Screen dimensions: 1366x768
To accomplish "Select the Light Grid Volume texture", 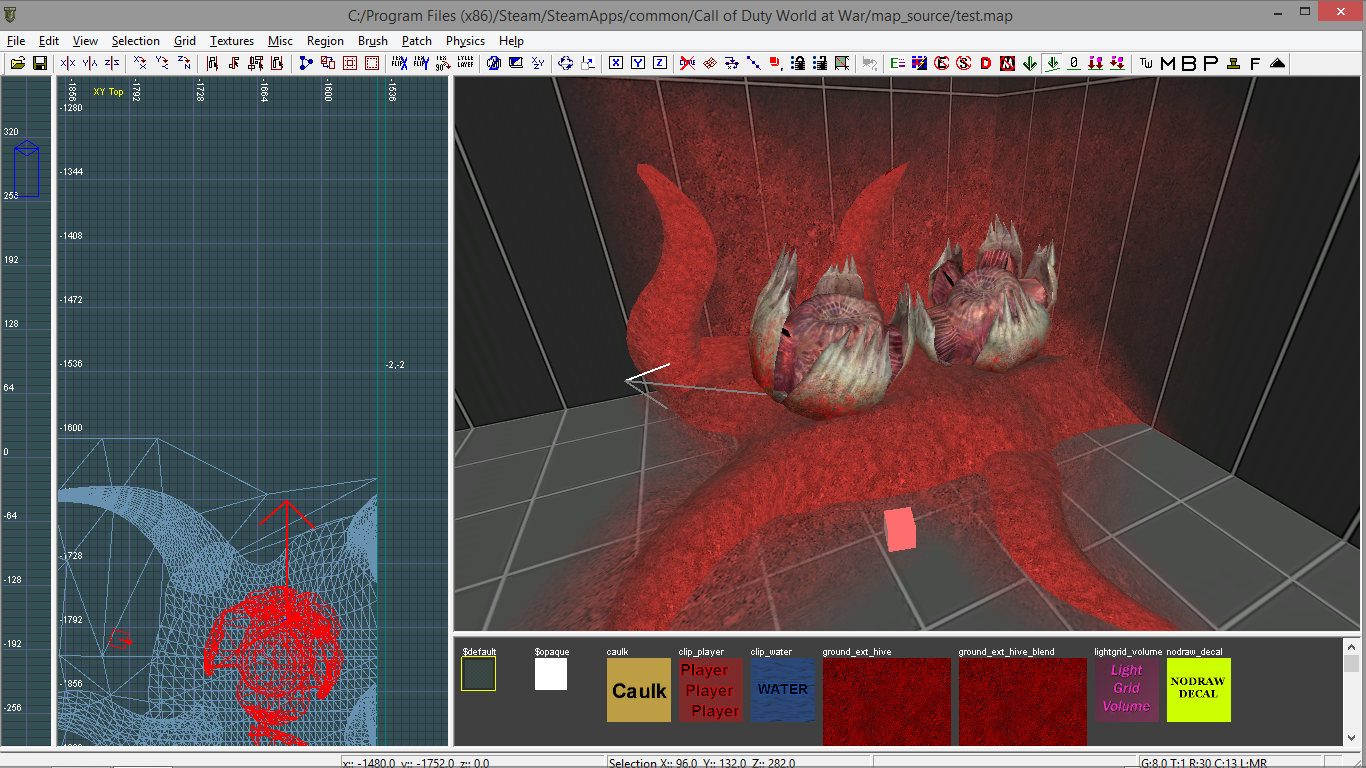I will [x=1127, y=690].
